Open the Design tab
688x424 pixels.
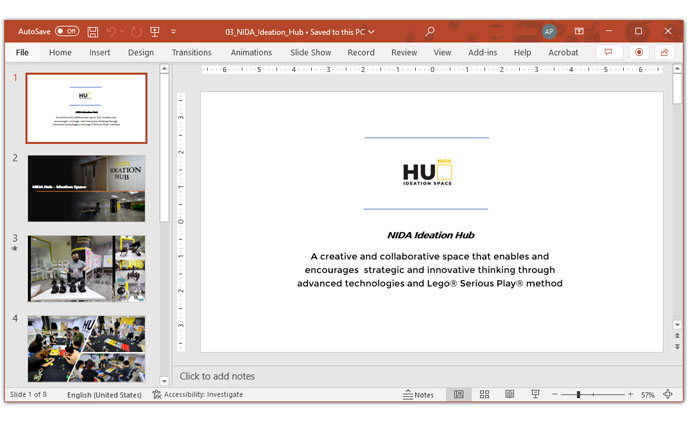pos(141,53)
